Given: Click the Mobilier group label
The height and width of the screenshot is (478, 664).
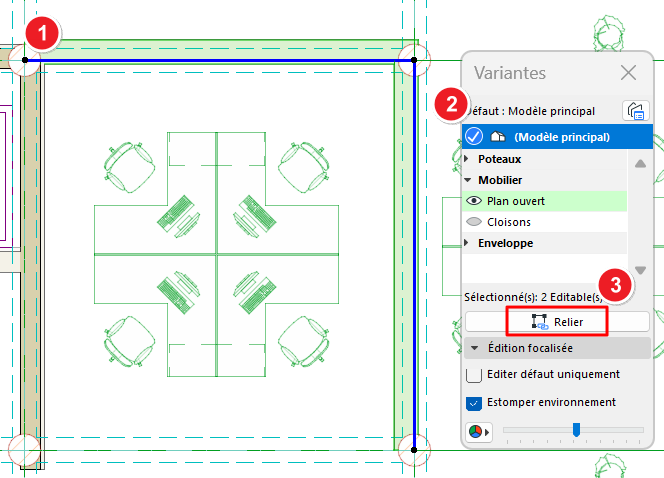Looking at the screenshot, I should pyautogui.click(x=500, y=180).
